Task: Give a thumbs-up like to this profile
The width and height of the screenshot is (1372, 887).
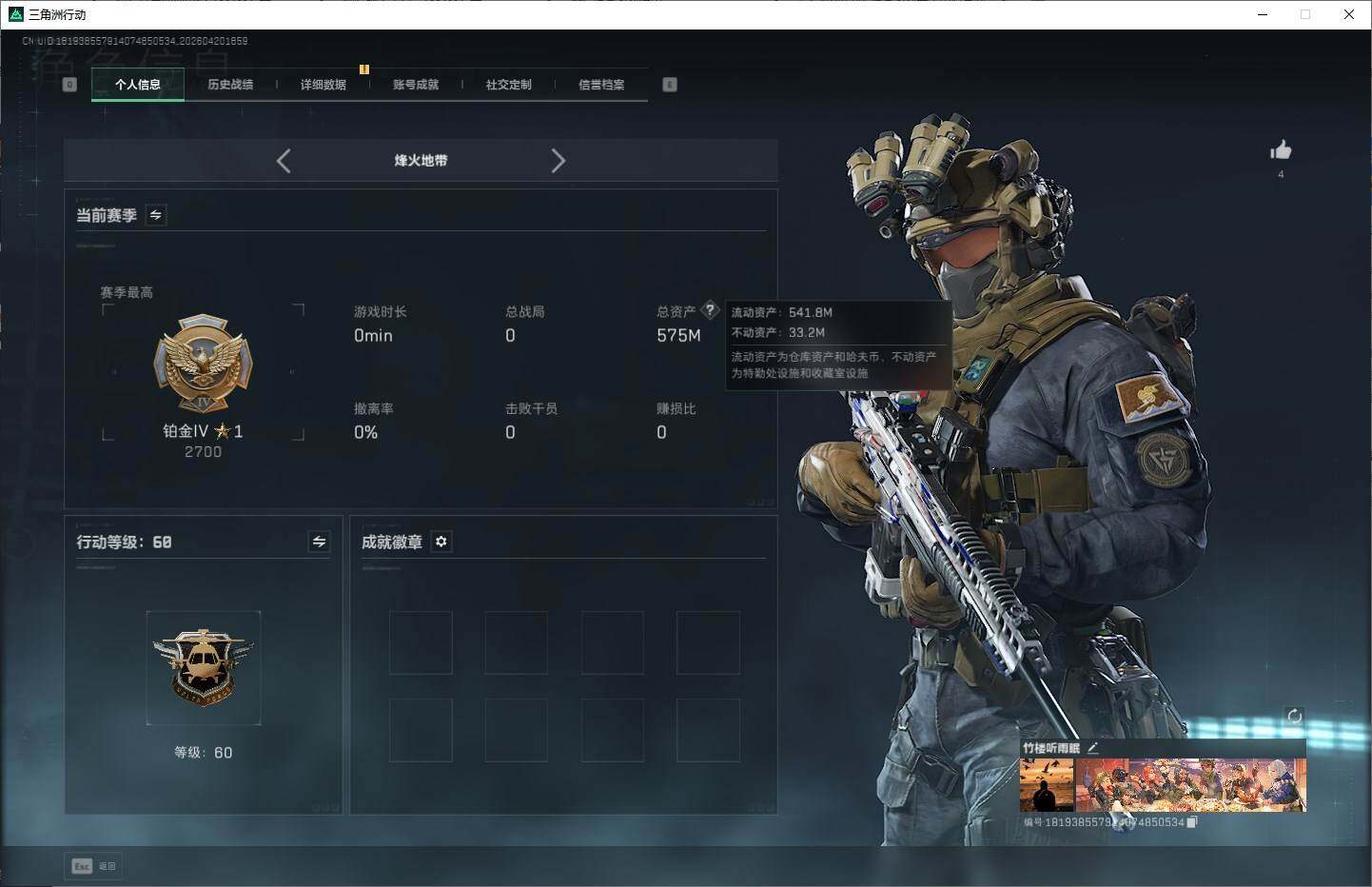Action: (x=1281, y=150)
